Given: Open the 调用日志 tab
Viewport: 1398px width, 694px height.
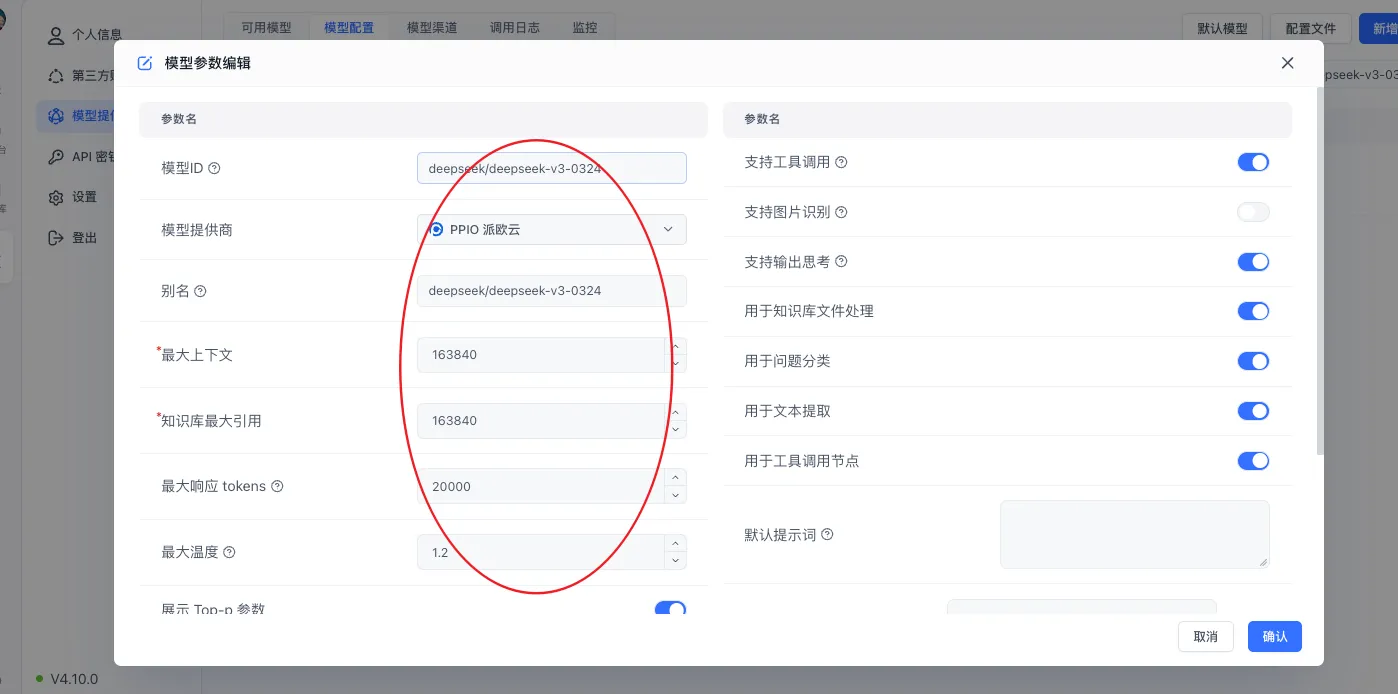Looking at the screenshot, I should coord(514,27).
